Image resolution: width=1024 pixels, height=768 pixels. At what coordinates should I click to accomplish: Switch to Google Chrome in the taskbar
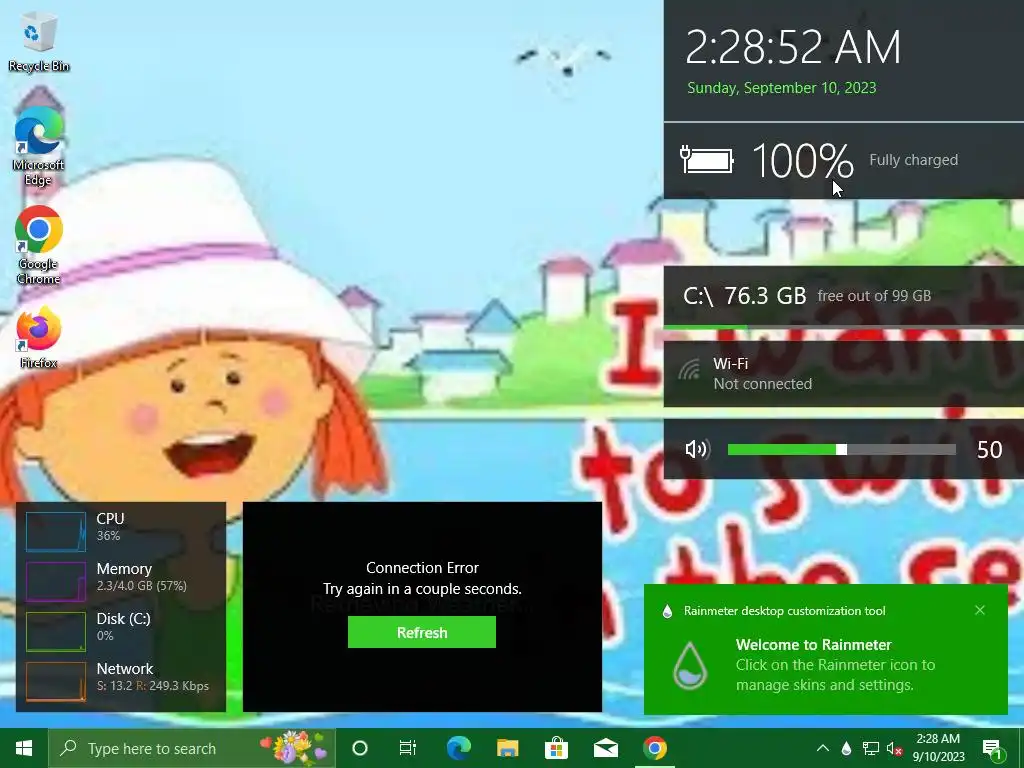click(654, 748)
